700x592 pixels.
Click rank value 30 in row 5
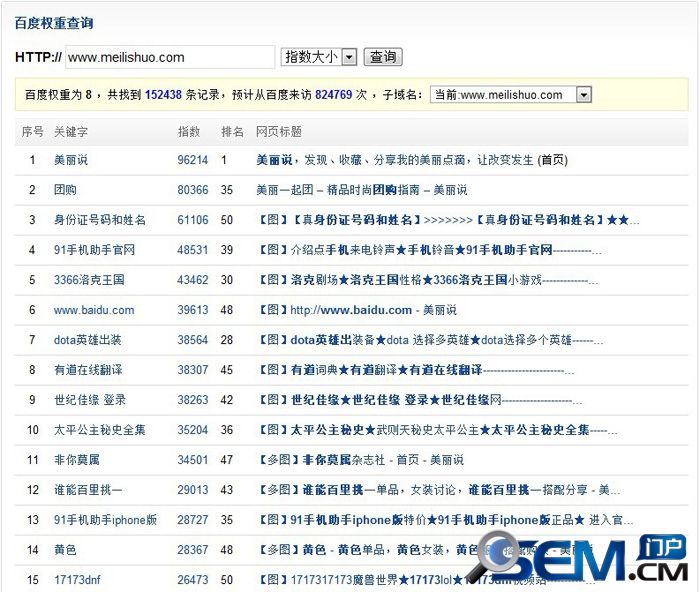click(227, 279)
